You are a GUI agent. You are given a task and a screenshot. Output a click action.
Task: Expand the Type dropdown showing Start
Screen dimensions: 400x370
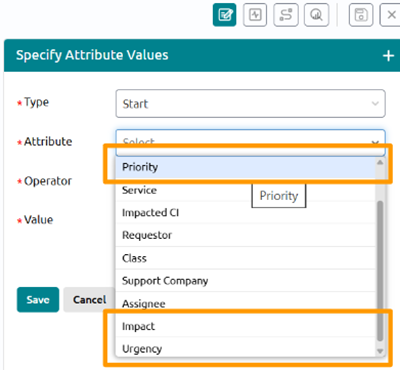[250, 103]
